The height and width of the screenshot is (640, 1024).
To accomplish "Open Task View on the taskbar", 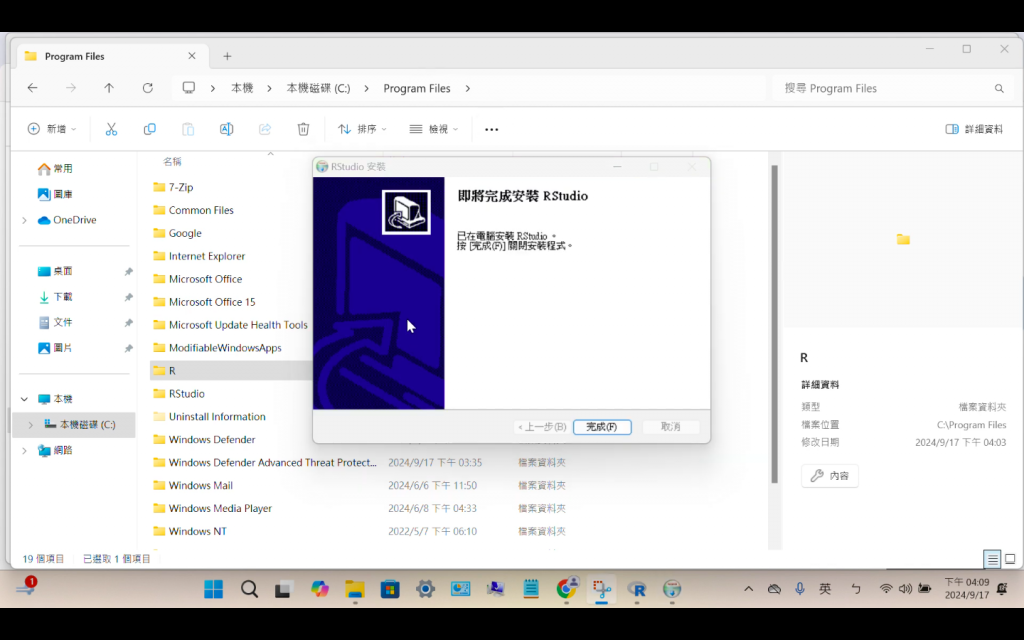I will coord(283,589).
